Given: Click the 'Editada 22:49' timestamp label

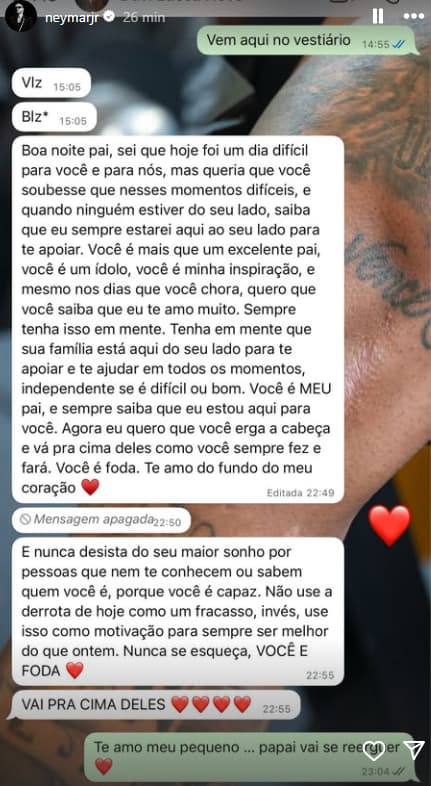Looking at the screenshot, I should (x=300, y=492).
